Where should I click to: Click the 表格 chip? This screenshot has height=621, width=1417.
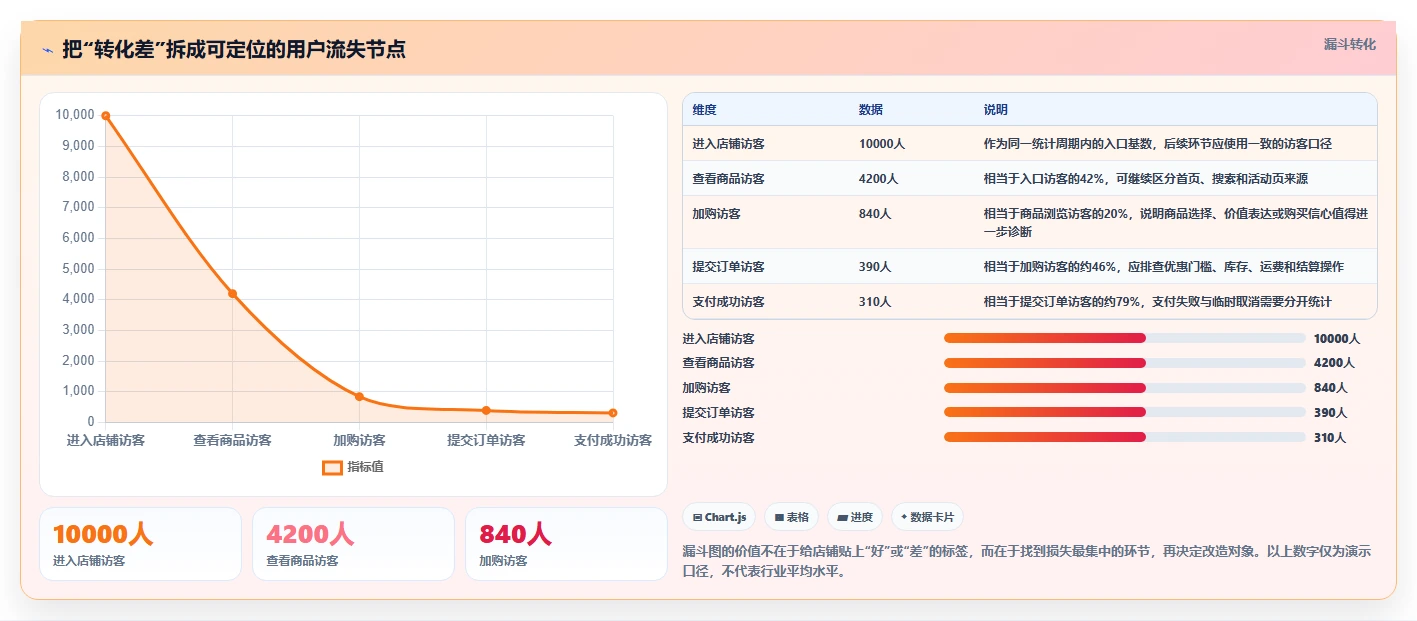tap(791, 517)
